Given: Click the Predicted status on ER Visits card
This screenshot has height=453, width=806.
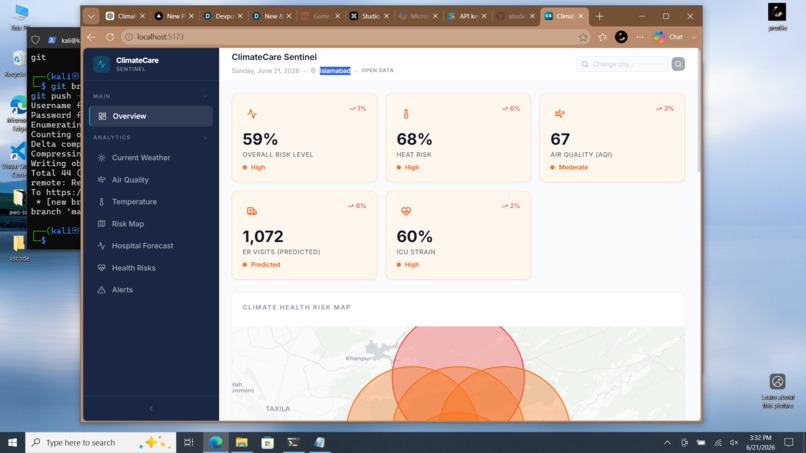Looking at the screenshot, I should [x=261, y=264].
